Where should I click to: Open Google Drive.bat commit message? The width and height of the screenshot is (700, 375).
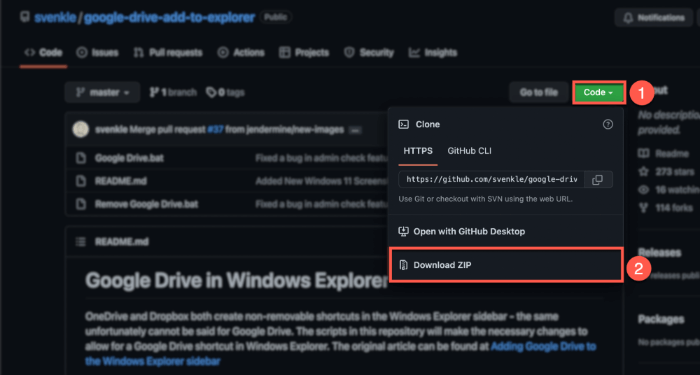321,158
